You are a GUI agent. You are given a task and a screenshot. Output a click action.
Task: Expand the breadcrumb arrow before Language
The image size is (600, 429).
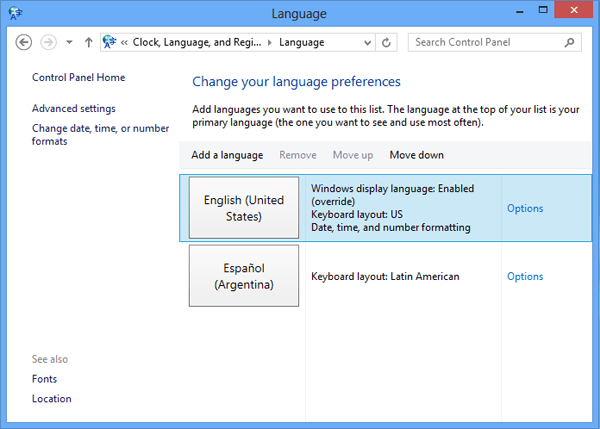270,42
